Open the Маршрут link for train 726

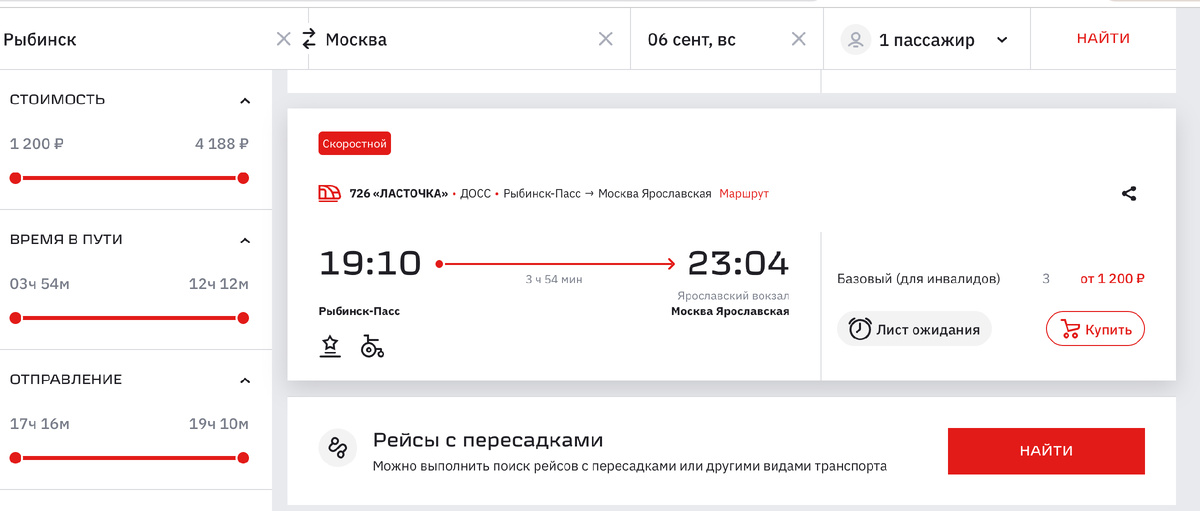744,194
